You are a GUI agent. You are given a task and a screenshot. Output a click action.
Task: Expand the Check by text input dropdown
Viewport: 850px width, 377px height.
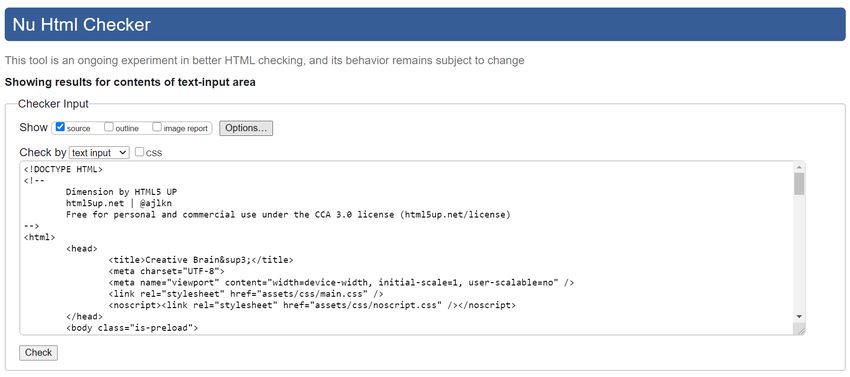99,153
